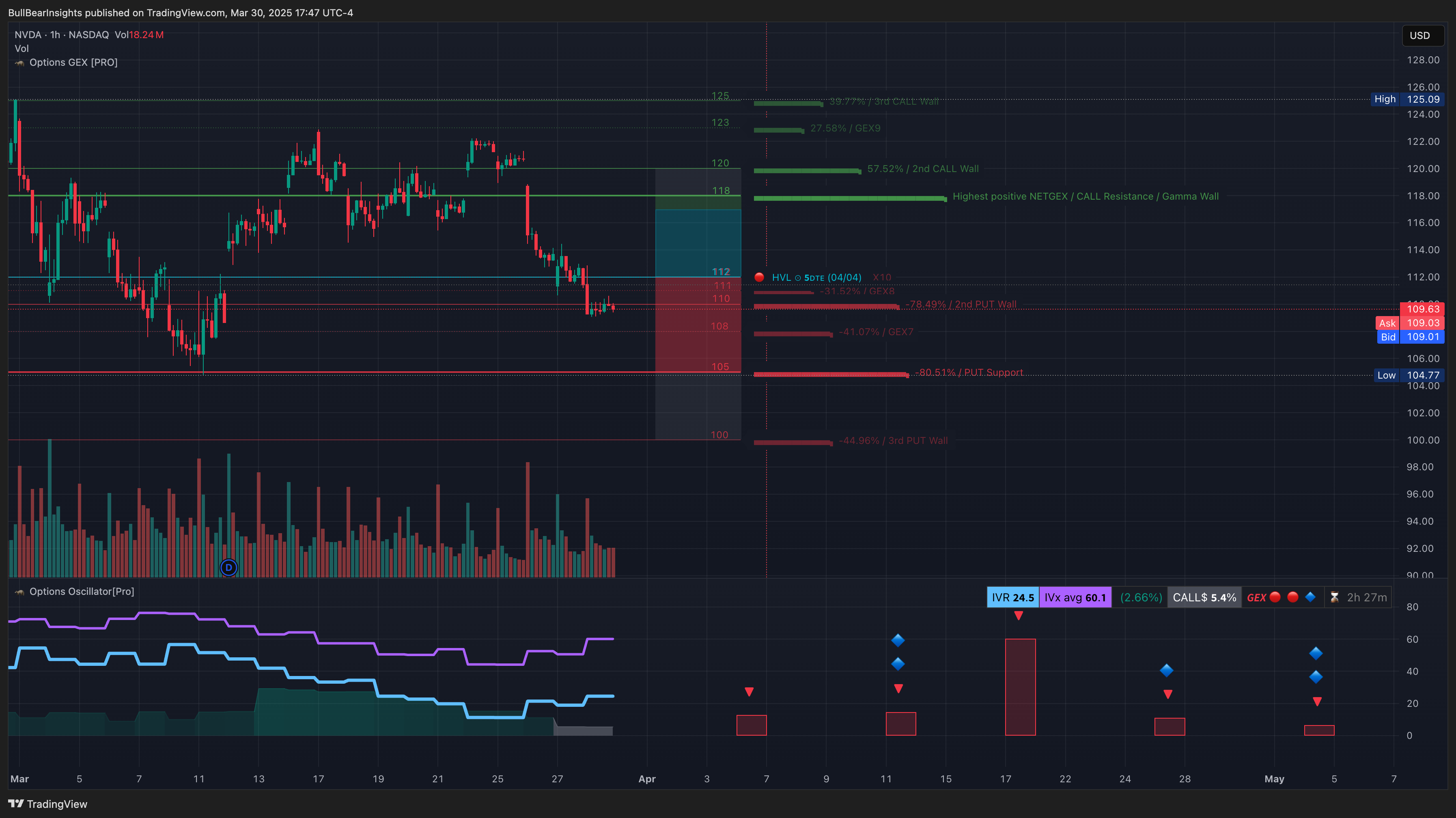This screenshot has width=1456, height=818.
Task: Select the tallest red expiry bar
Action: click(x=1020, y=687)
